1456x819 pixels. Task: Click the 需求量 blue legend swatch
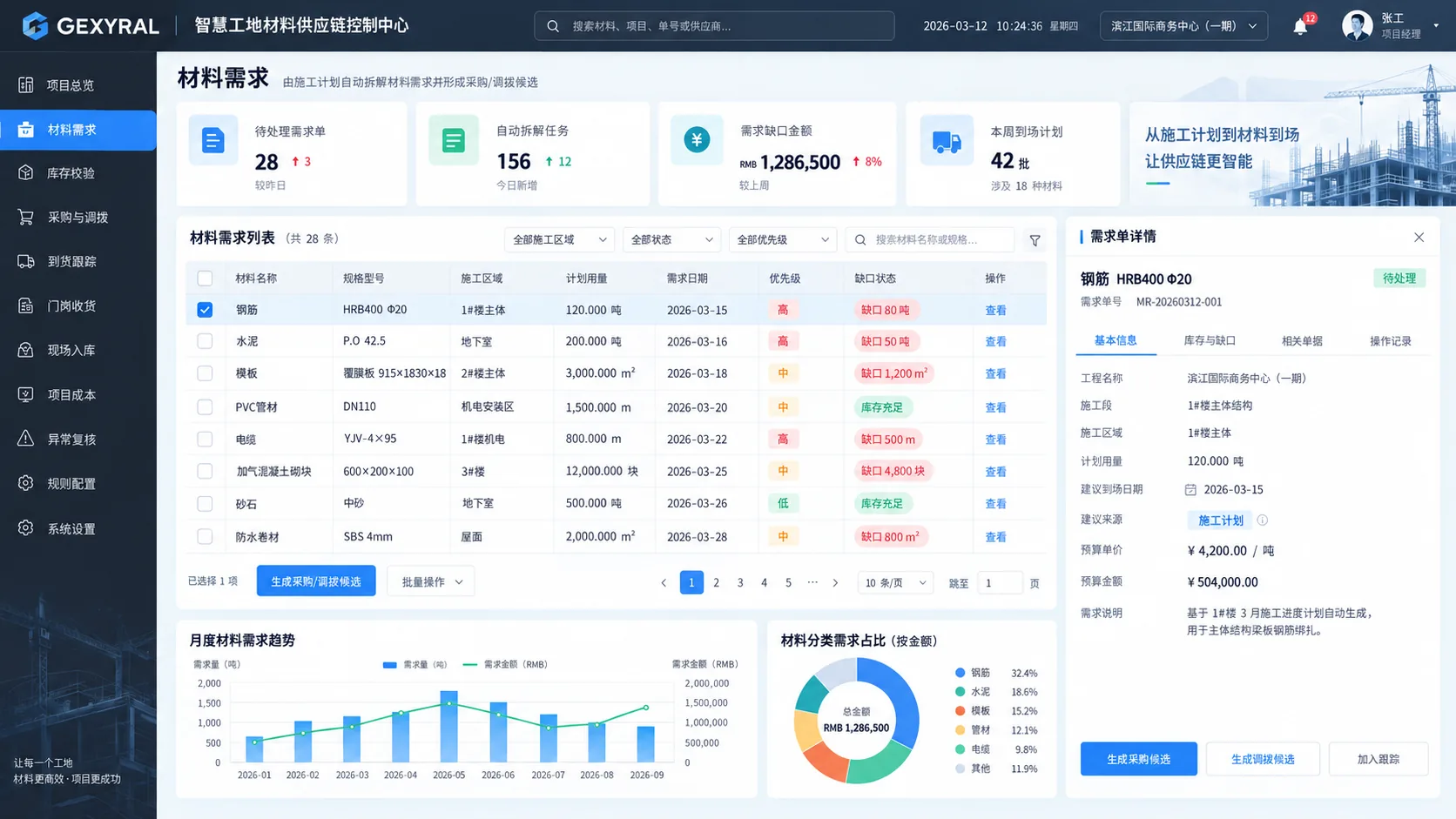[x=389, y=665]
